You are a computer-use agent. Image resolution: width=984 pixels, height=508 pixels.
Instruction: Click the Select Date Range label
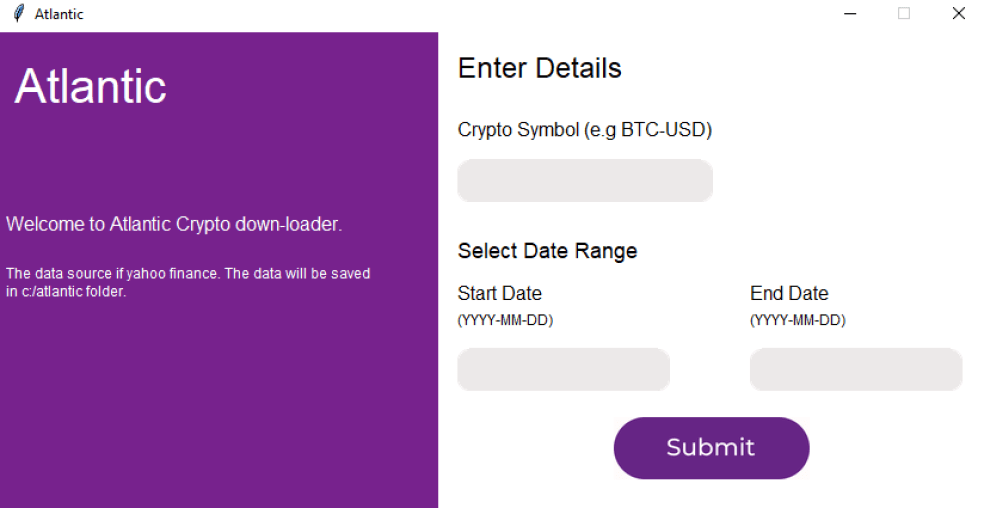click(x=547, y=251)
